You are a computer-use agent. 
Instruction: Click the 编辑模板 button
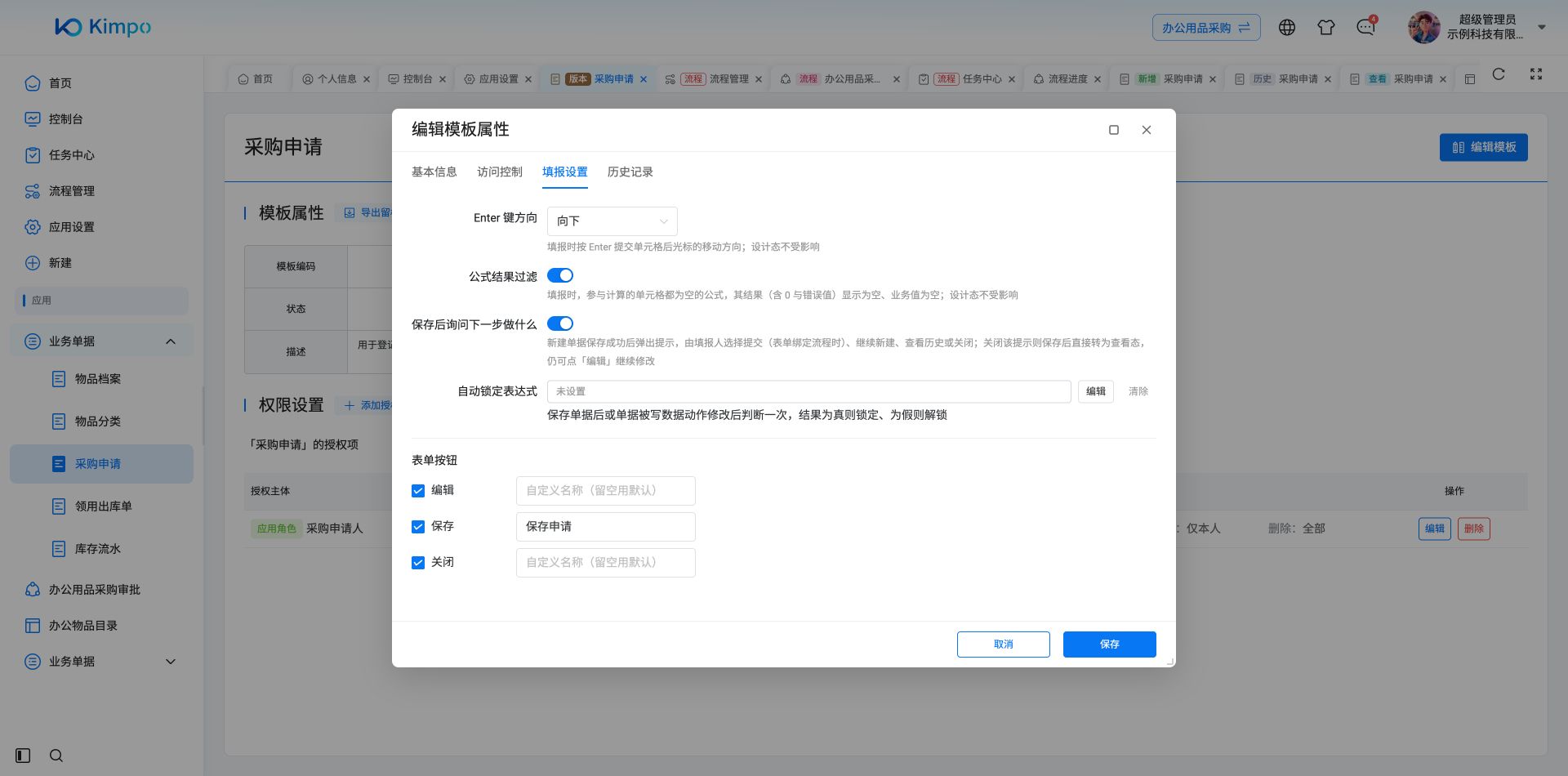click(1484, 148)
